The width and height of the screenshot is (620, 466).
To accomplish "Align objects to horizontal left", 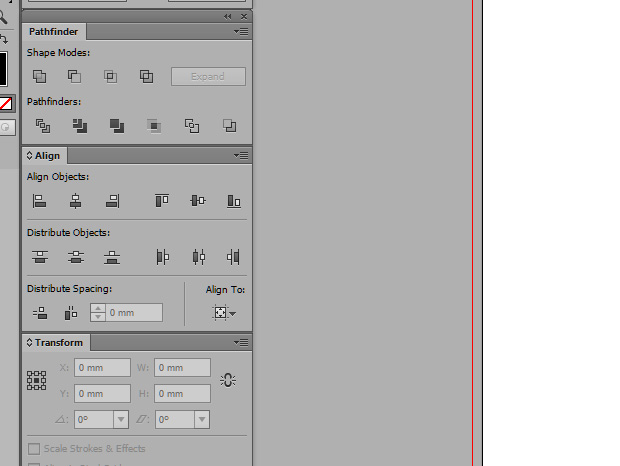I will (x=39, y=201).
